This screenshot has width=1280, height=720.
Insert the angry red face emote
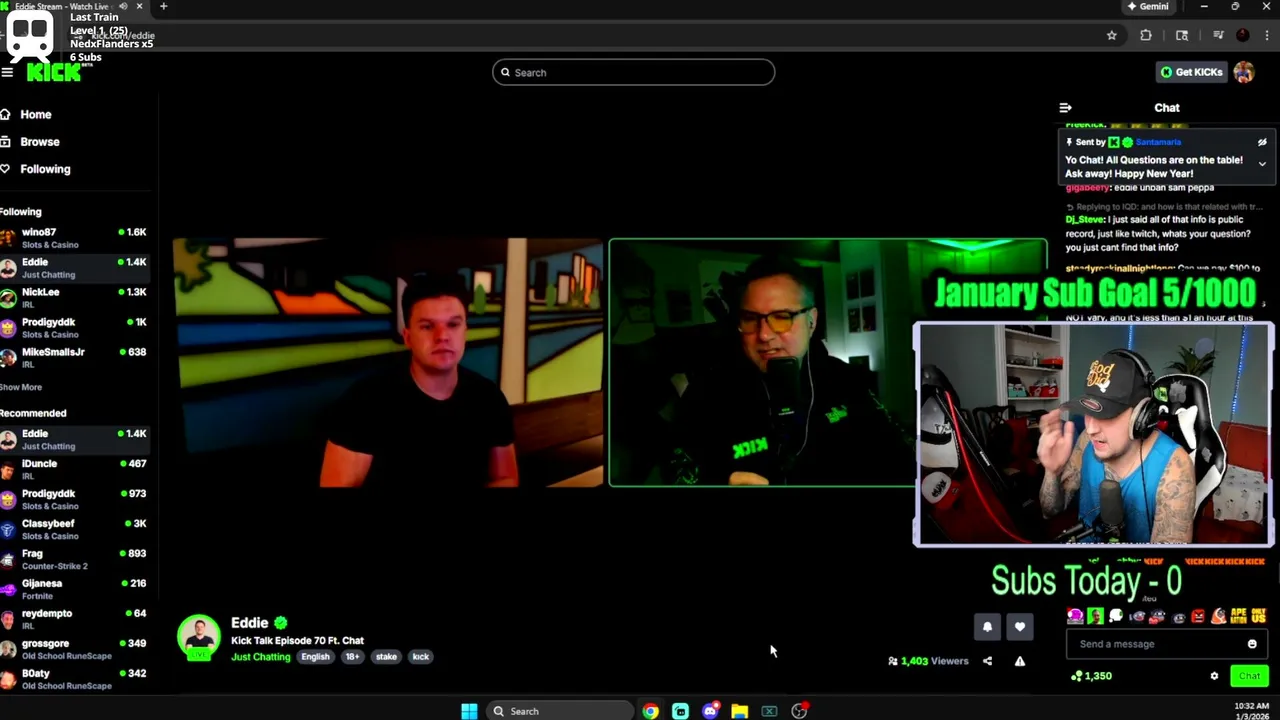pyautogui.click(x=1198, y=616)
